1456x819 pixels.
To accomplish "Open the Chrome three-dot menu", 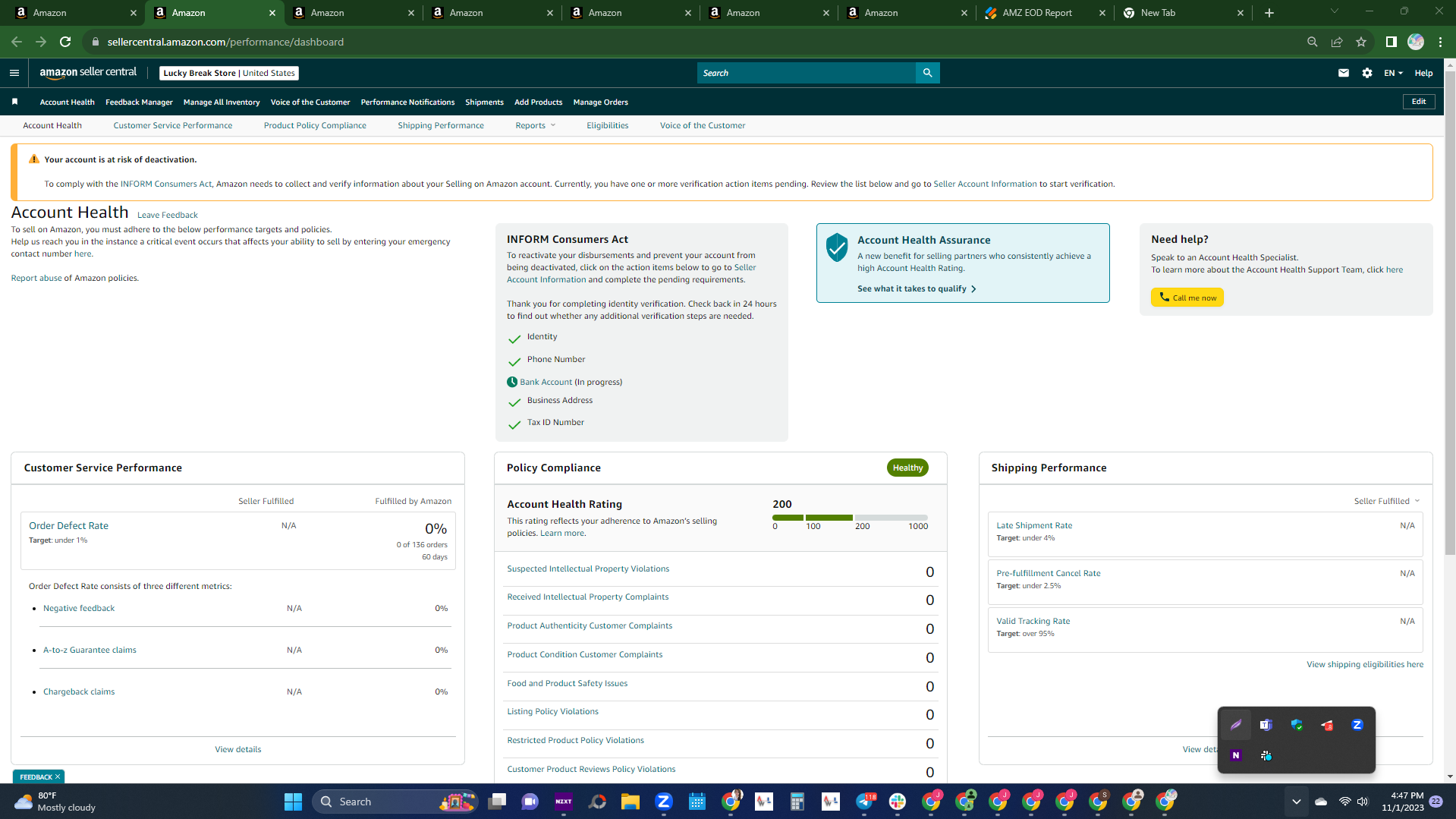I will tap(1440, 42).
